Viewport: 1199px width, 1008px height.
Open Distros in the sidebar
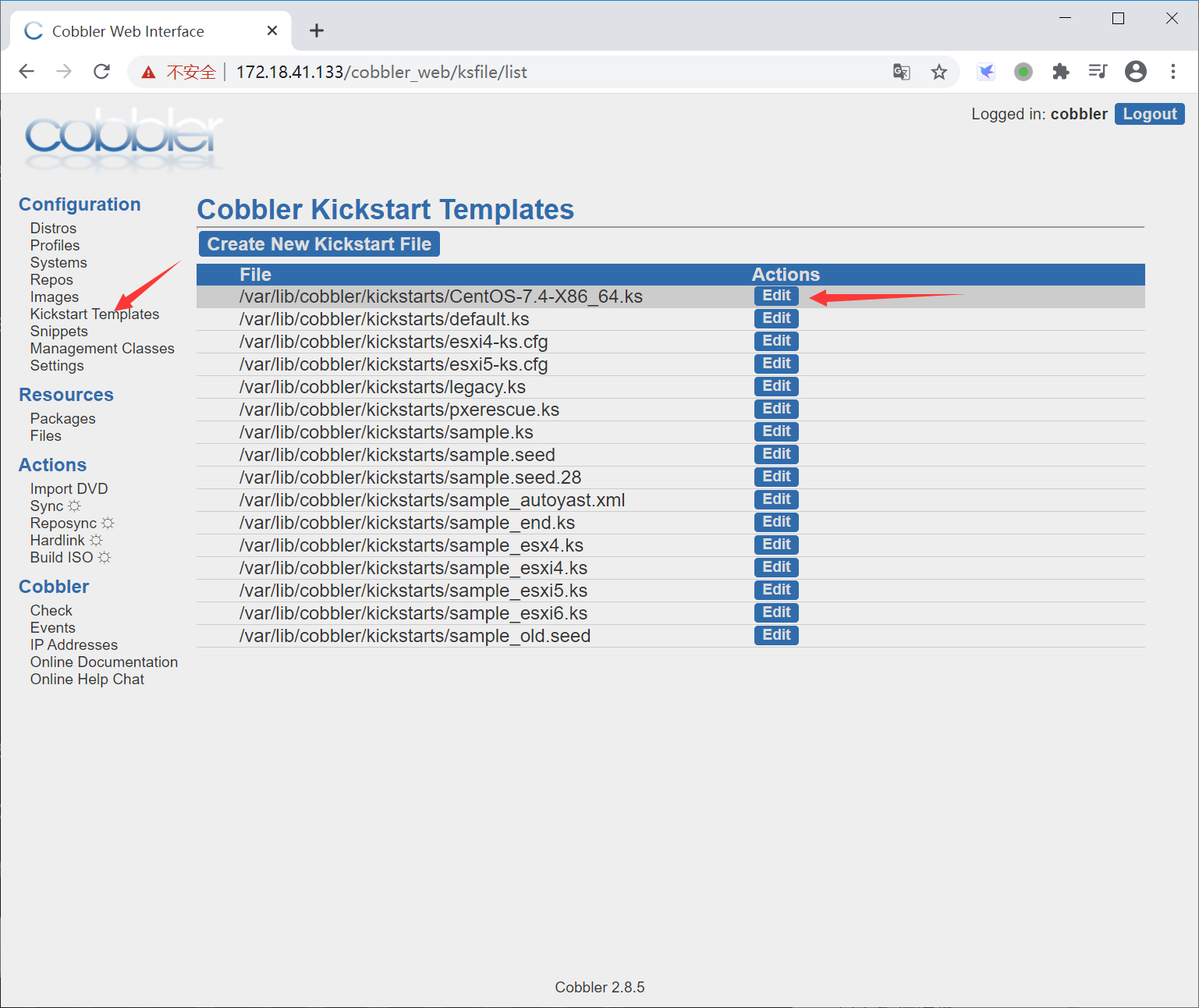53,228
